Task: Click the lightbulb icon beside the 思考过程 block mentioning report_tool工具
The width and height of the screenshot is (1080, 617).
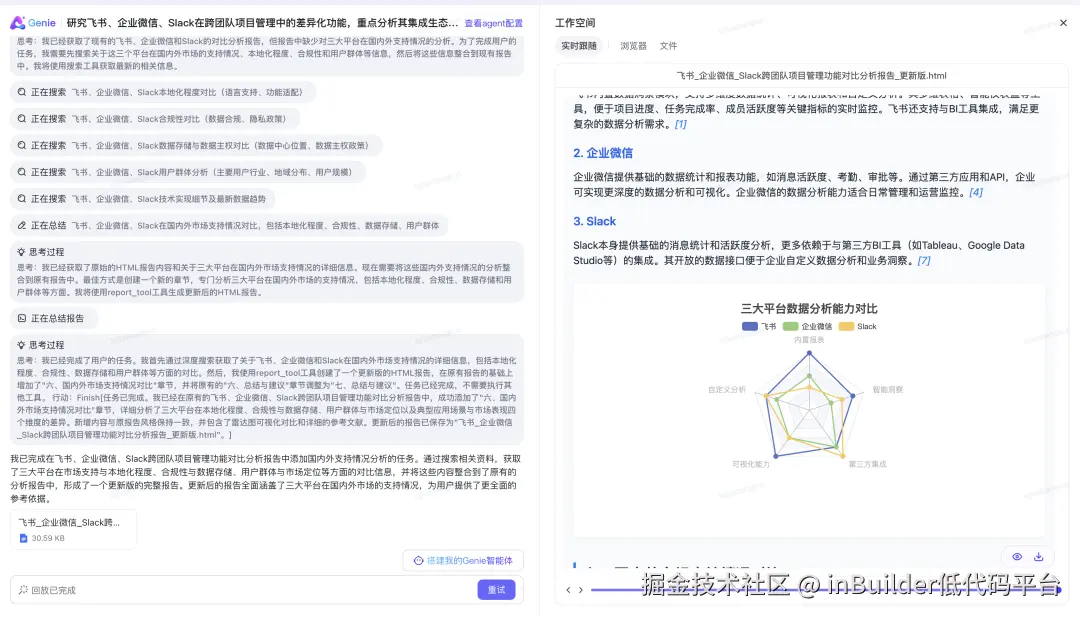Action: 21,252
